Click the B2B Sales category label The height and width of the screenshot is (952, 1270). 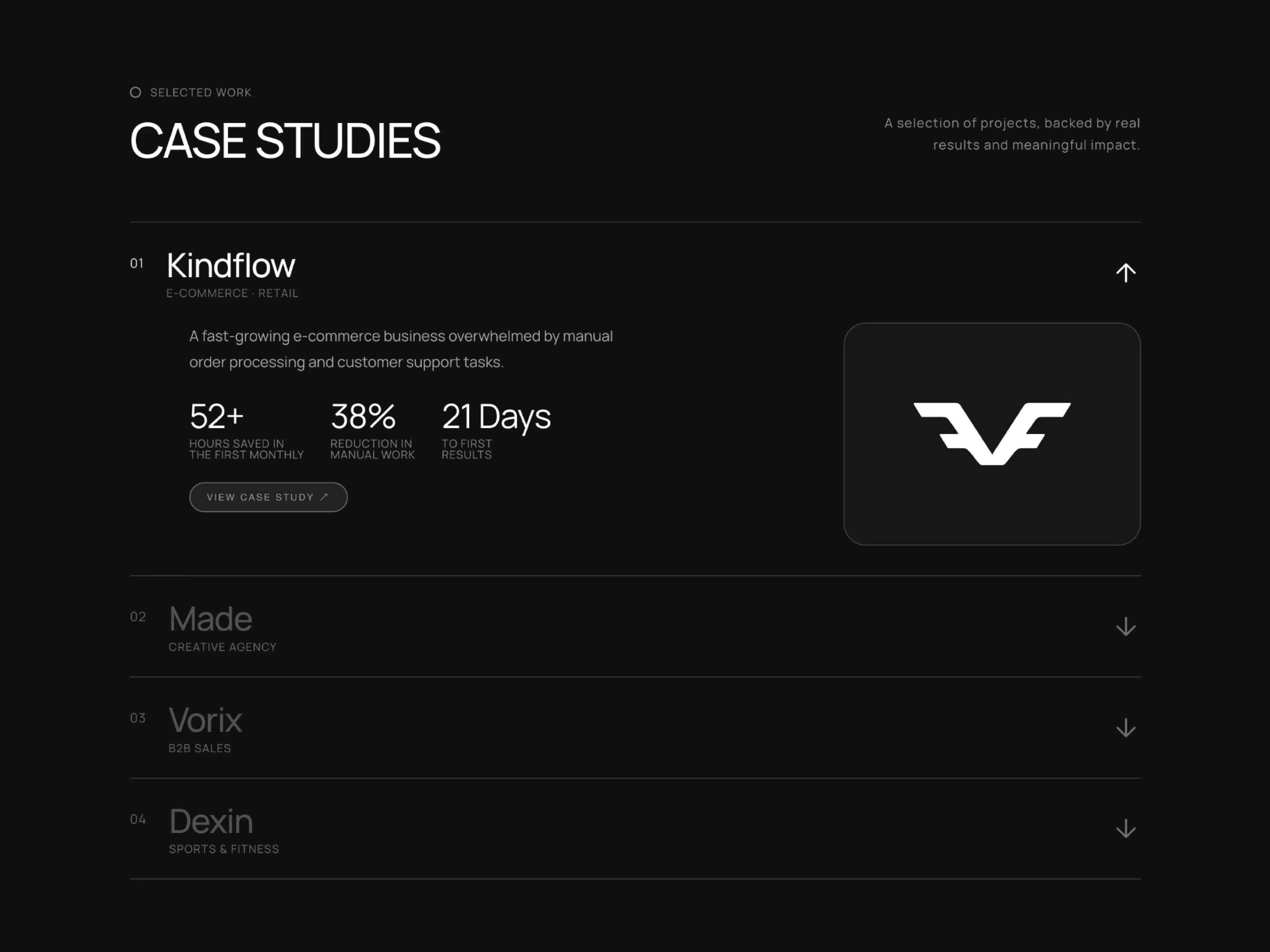200,748
